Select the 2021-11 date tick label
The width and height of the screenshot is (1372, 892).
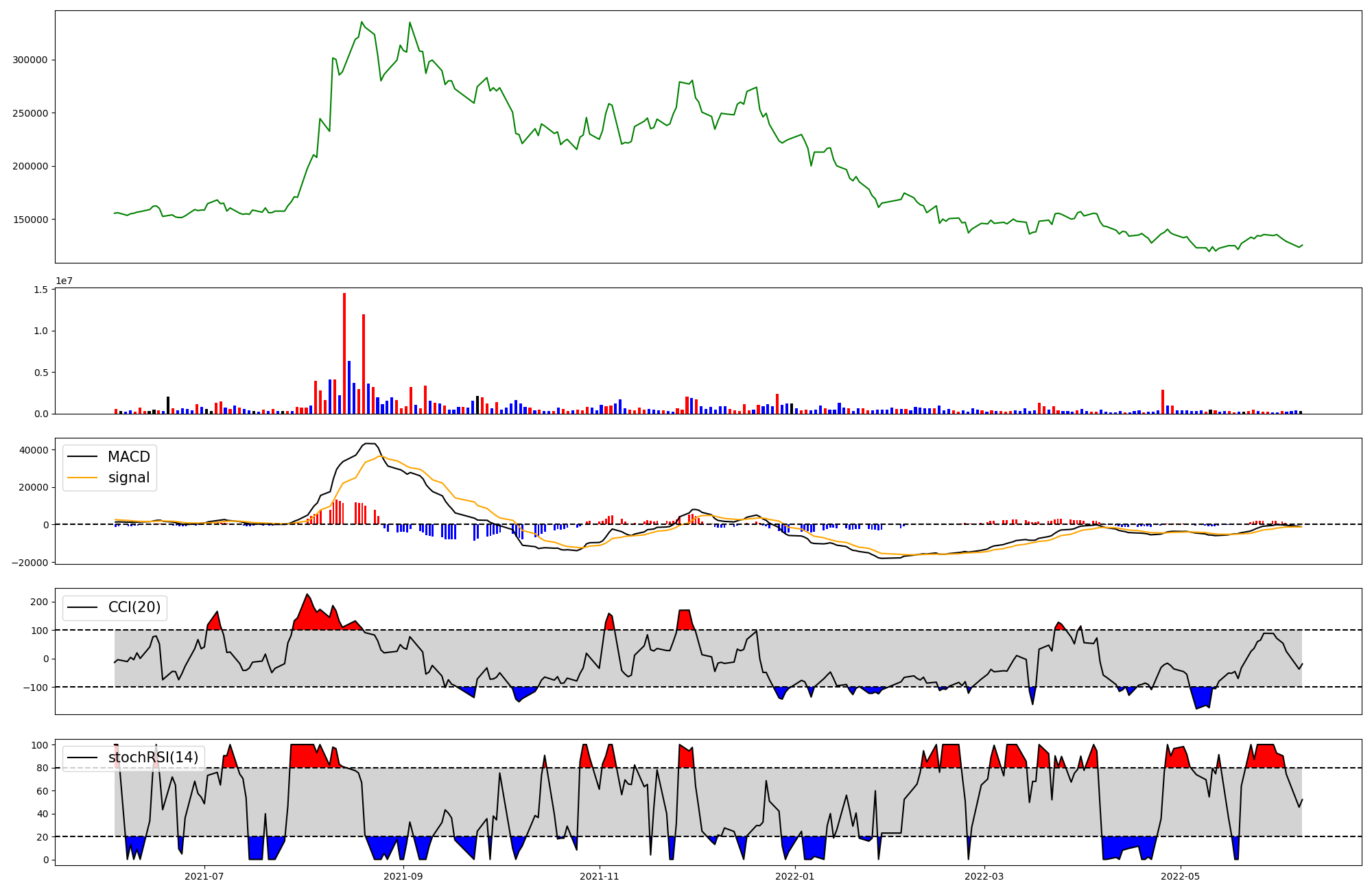coord(600,876)
